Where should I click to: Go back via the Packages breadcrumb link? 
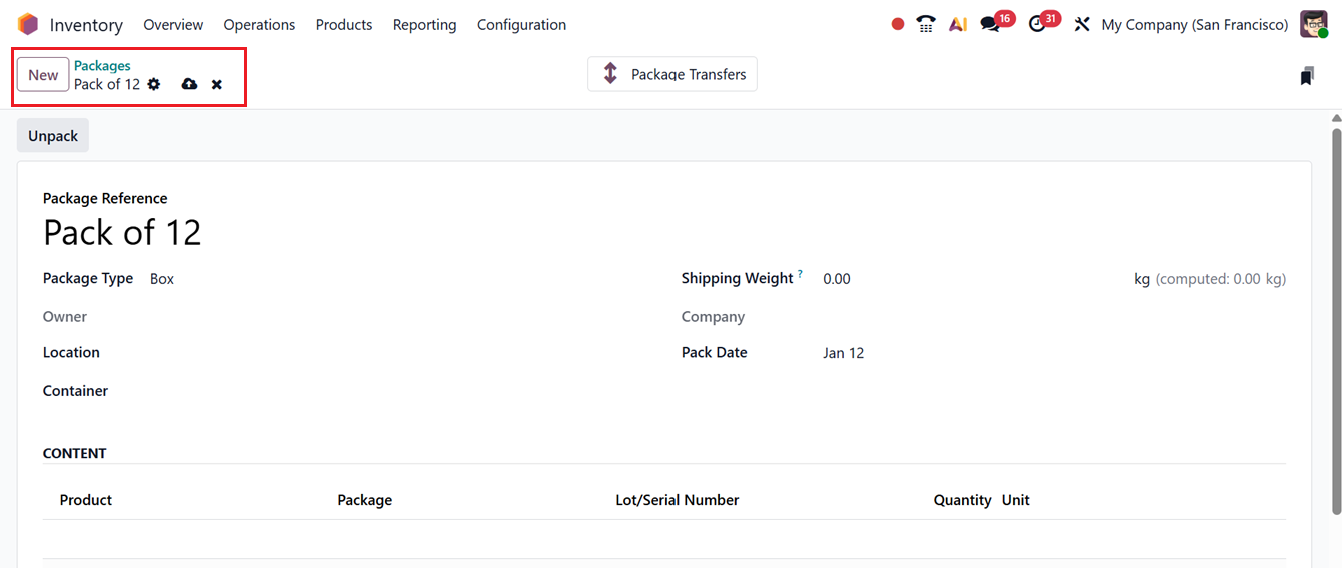(x=102, y=66)
